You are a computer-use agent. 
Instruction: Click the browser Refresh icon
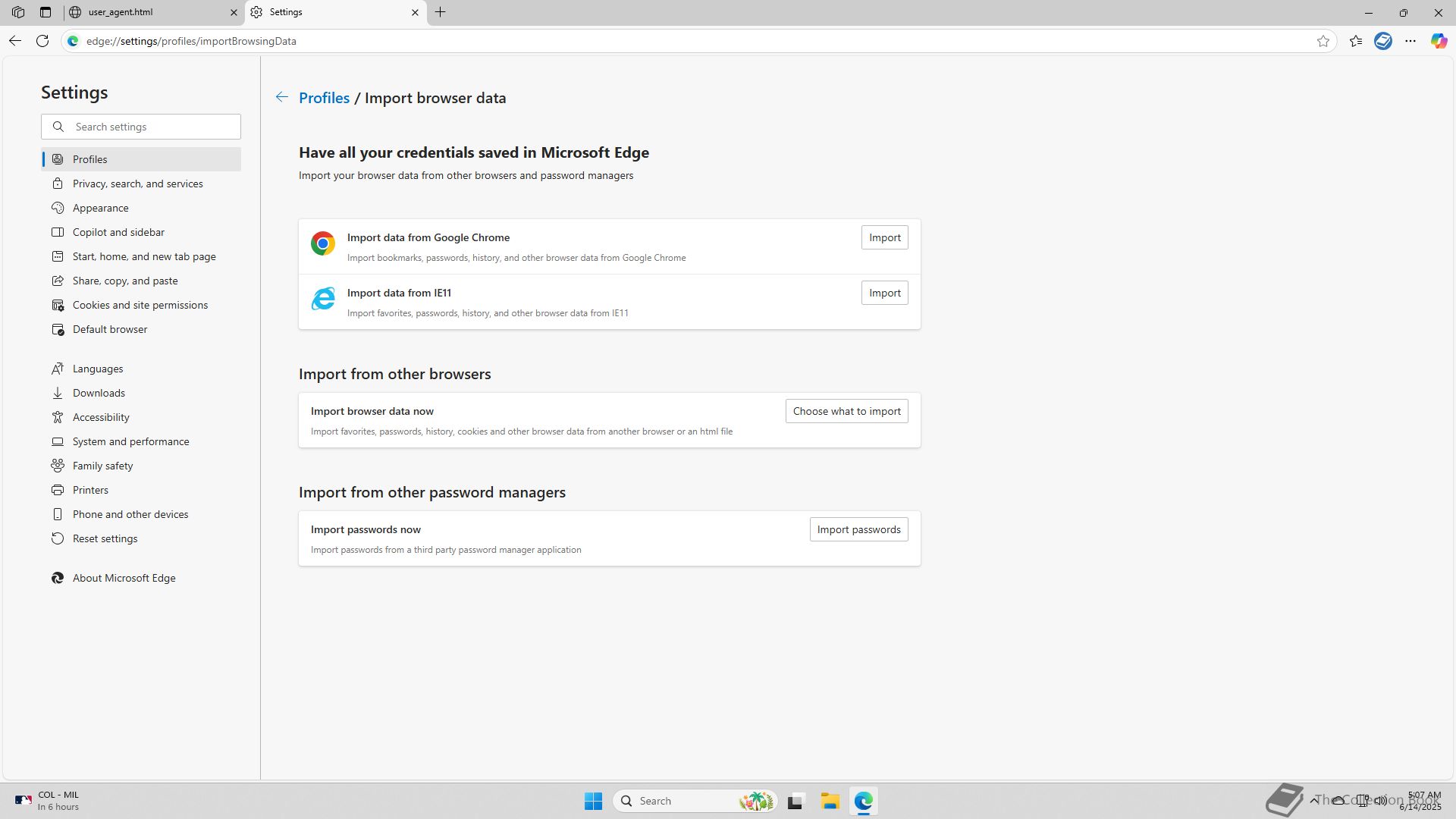click(x=42, y=41)
